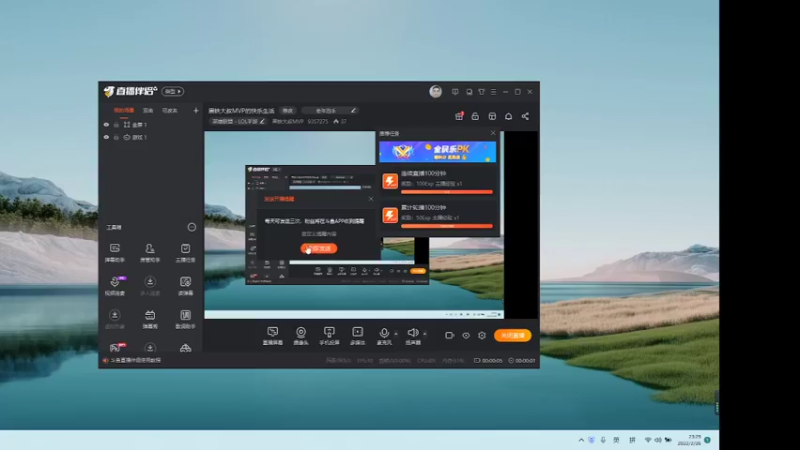Add a multimedia source (多媒体)
Image resolution: width=800 pixels, height=450 pixels.
point(358,336)
